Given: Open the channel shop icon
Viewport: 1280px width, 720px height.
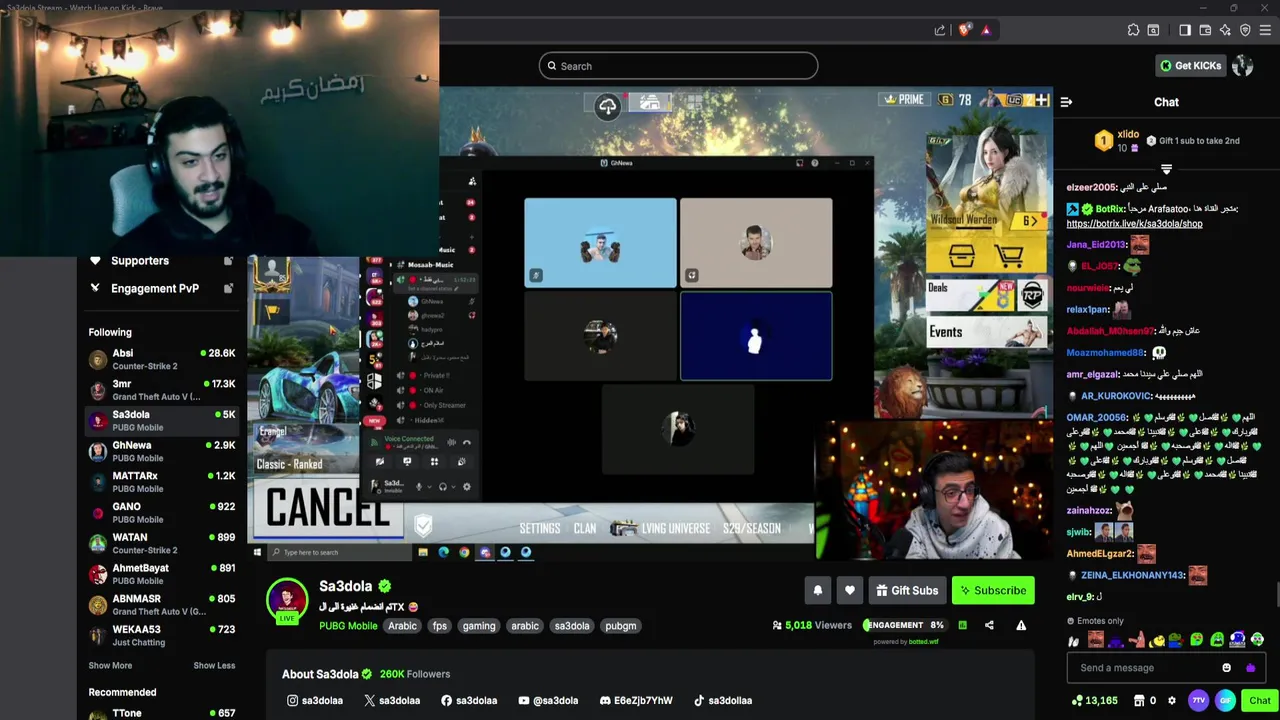Looking at the screenshot, I should click(1139, 701).
